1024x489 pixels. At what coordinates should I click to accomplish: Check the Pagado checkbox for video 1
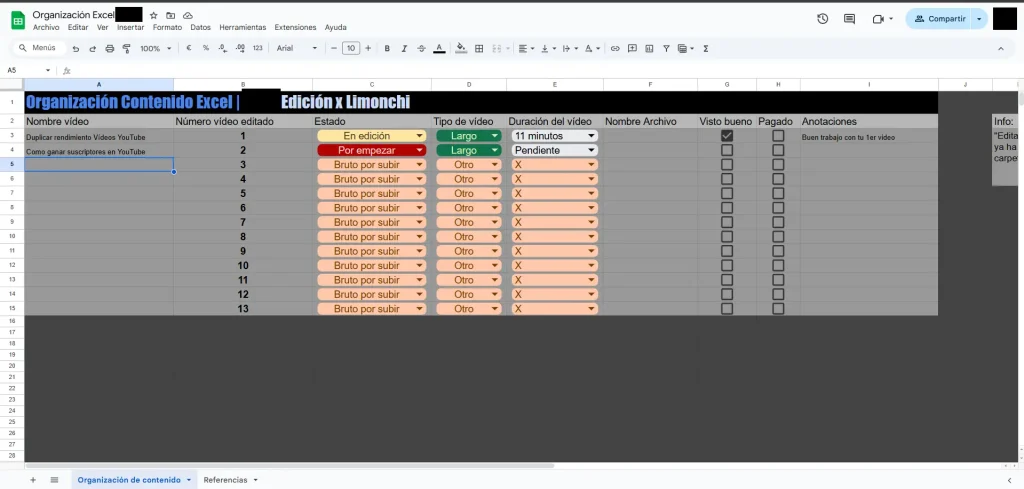778,135
